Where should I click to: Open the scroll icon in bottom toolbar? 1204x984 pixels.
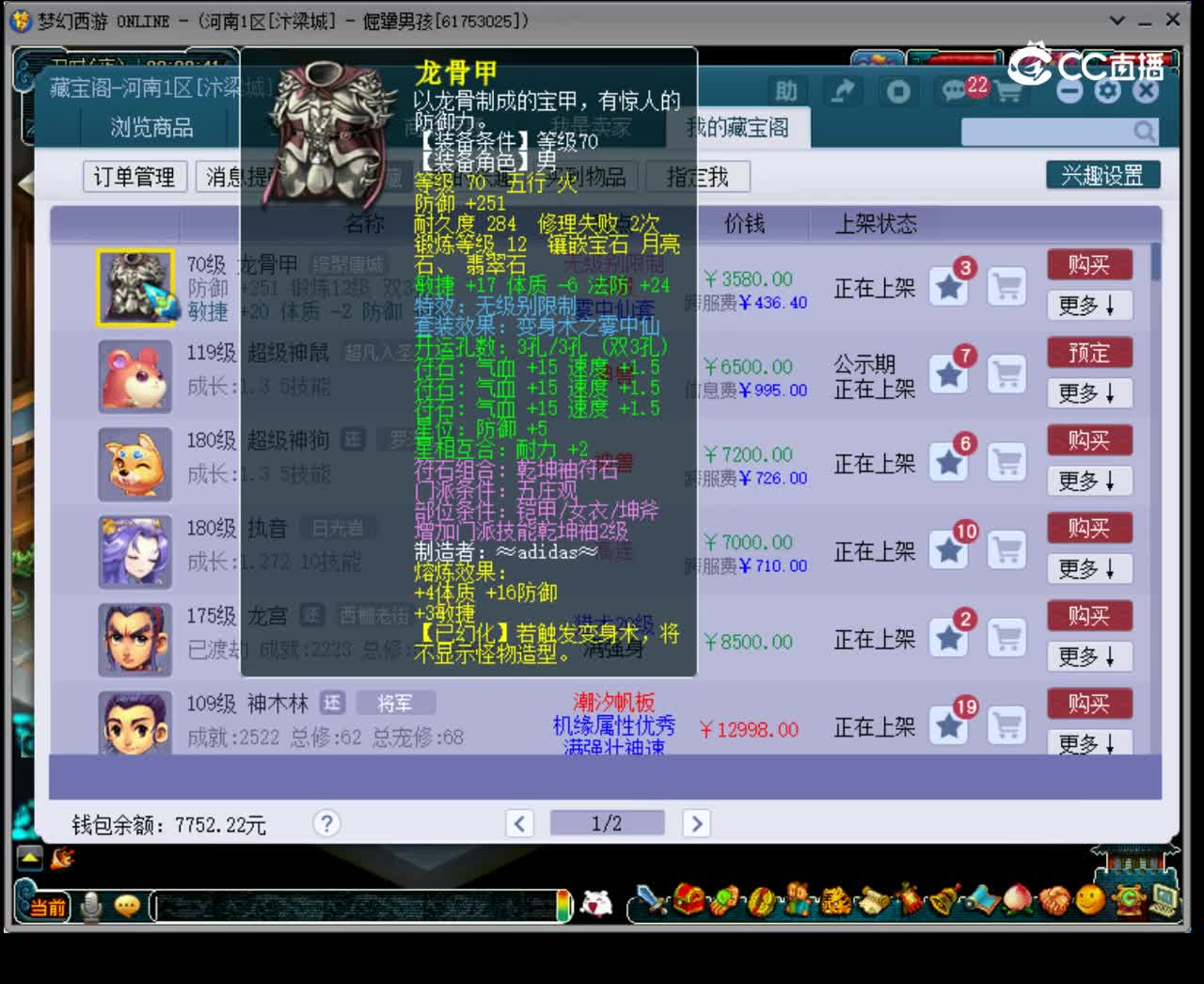tap(873, 900)
